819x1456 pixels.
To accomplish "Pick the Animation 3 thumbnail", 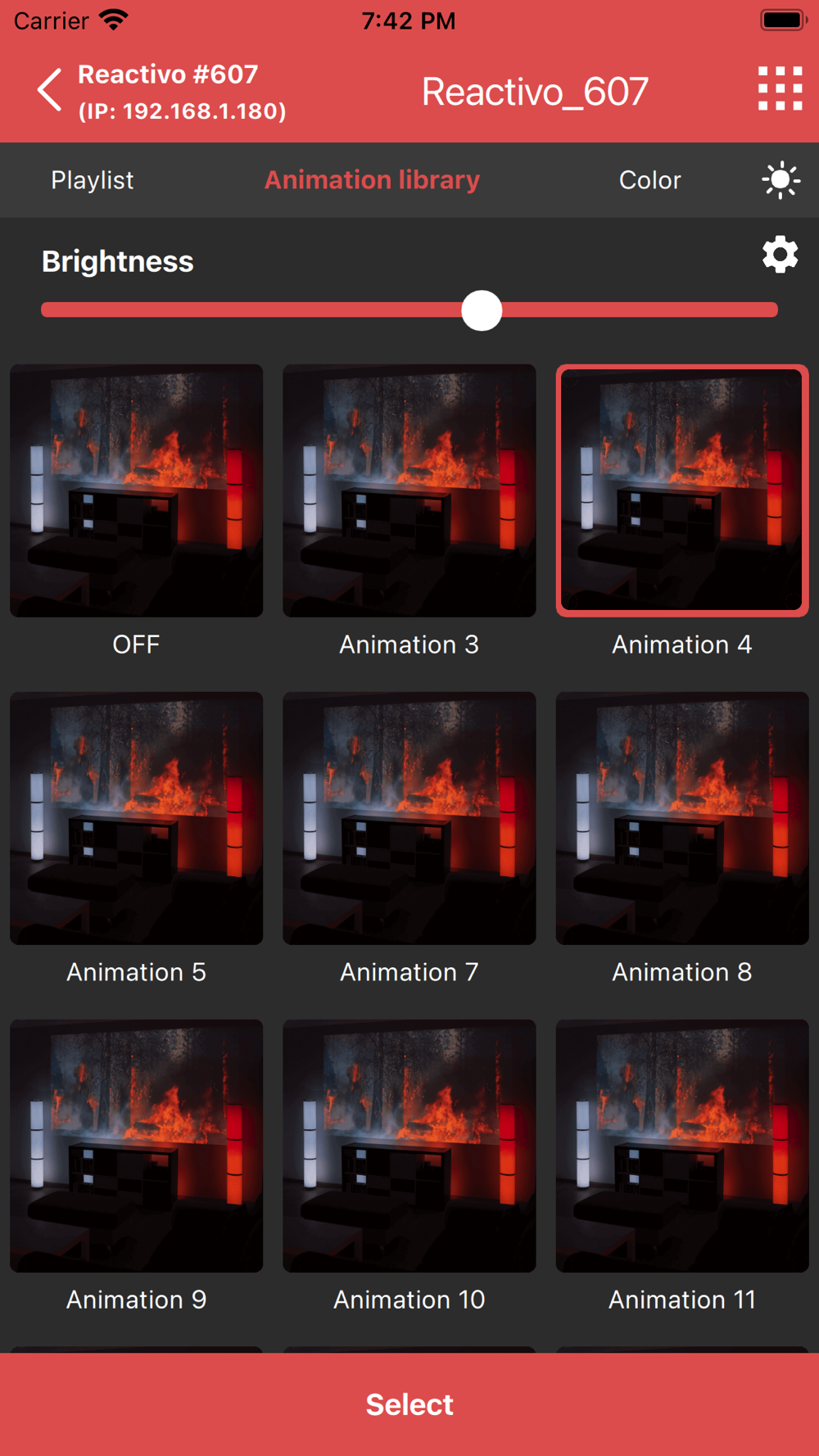I will [409, 491].
